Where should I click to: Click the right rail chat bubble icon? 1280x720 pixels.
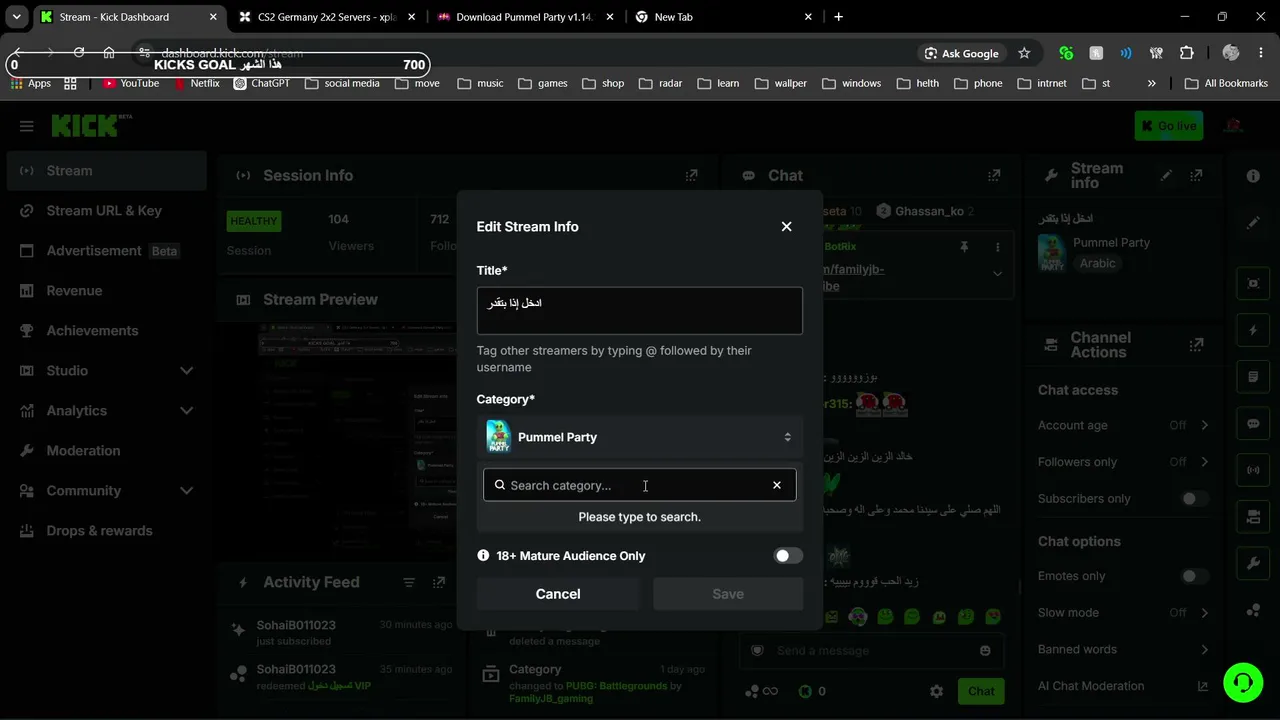[x=1253, y=424]
